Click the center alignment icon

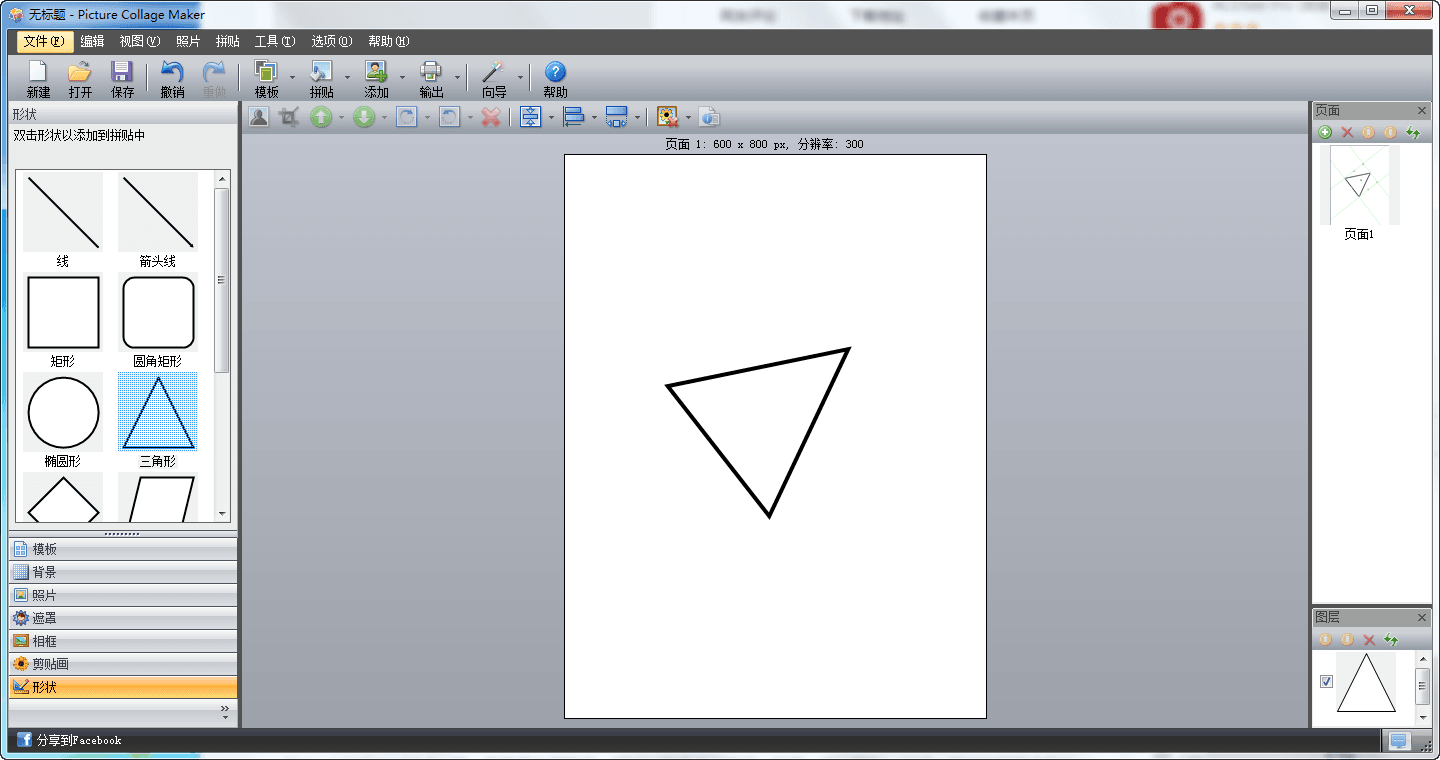(530, 117)
